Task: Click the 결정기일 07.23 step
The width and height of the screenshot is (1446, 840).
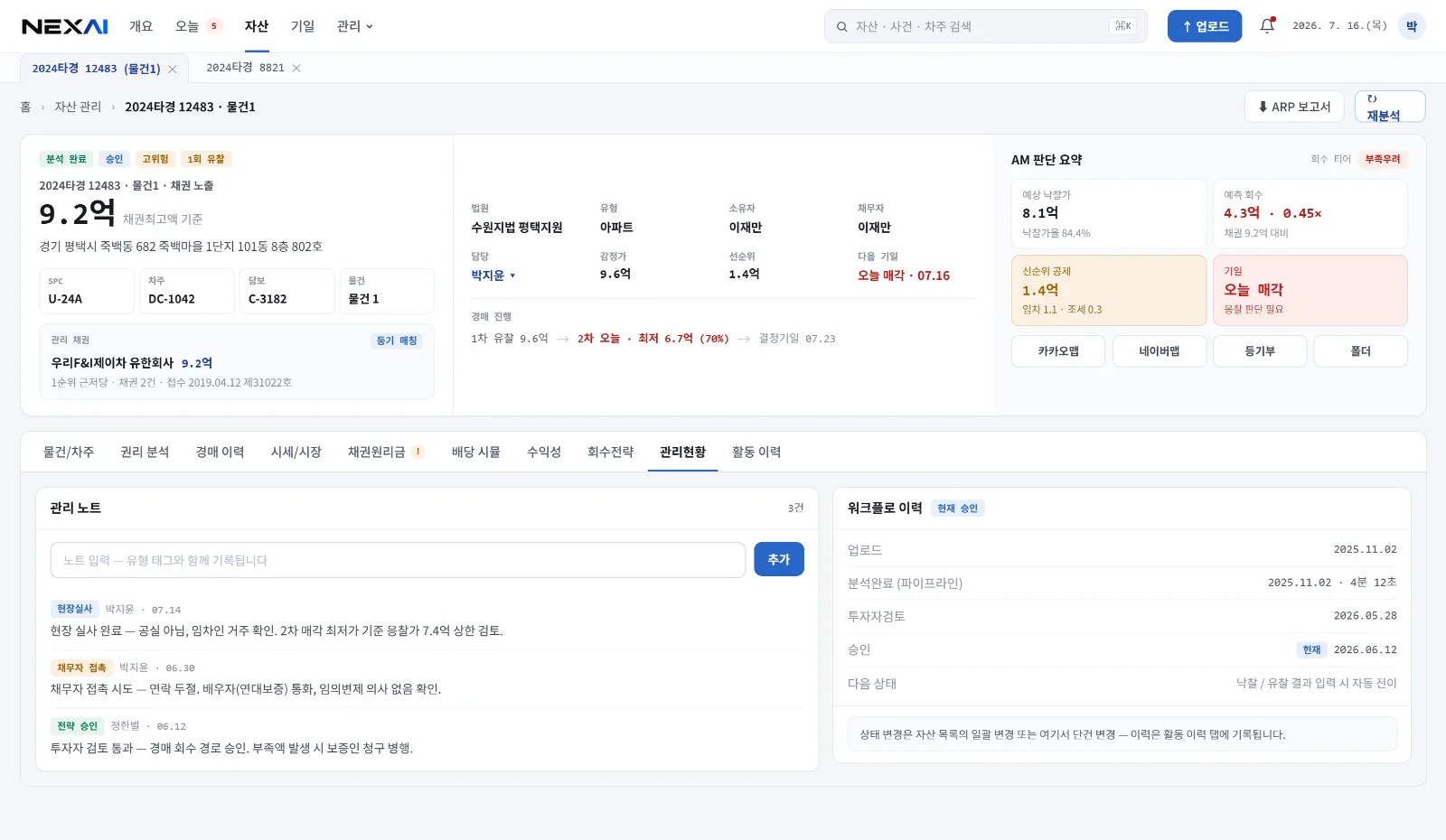Action: [797, 339]
